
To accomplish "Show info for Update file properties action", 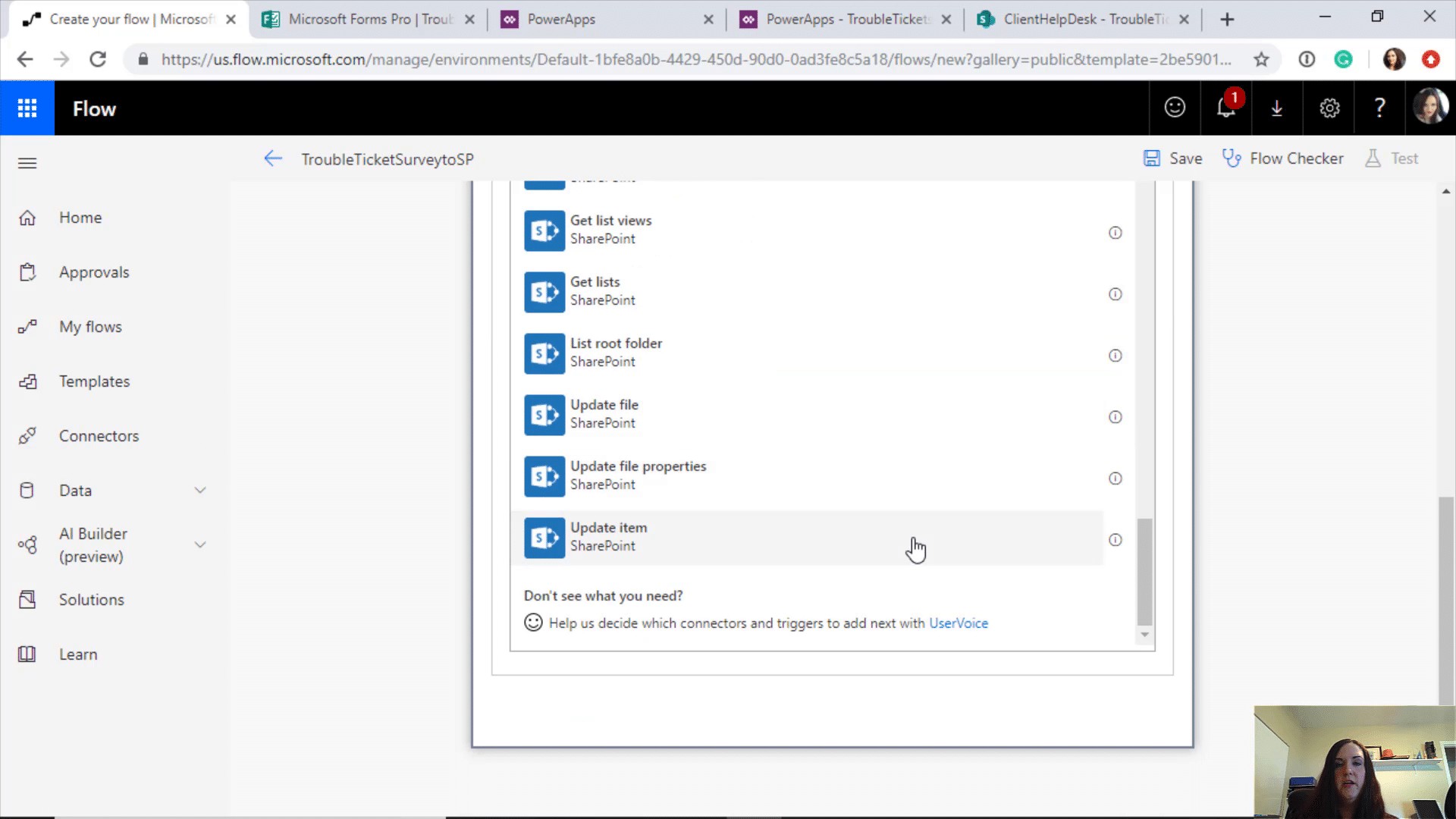I will [x=1115, y=479].
